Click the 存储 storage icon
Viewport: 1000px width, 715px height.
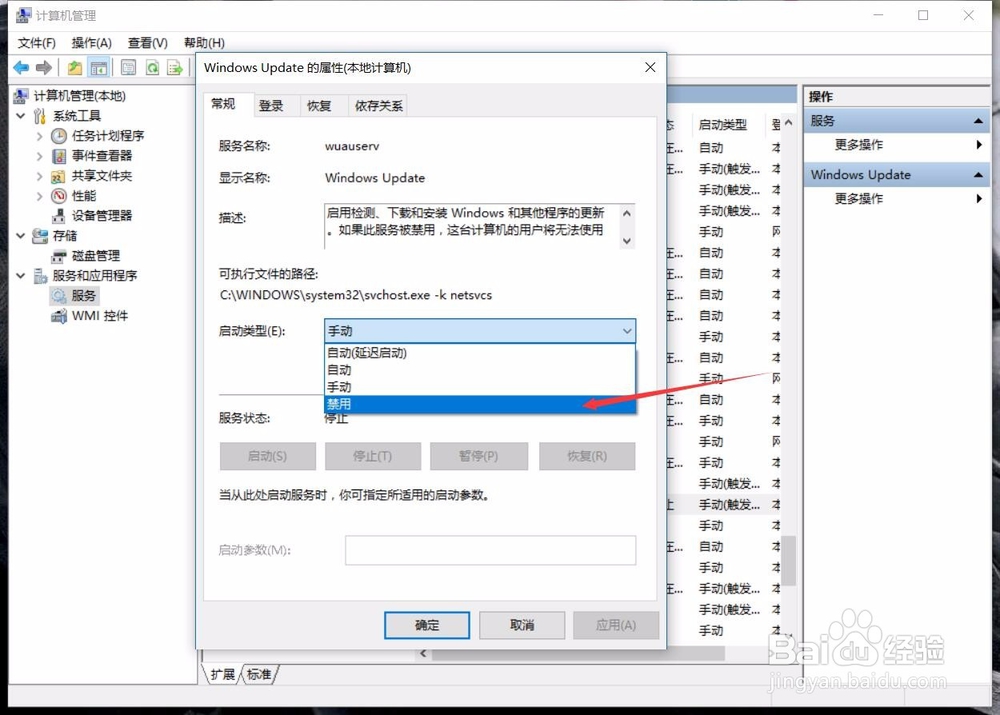point(40,236)
